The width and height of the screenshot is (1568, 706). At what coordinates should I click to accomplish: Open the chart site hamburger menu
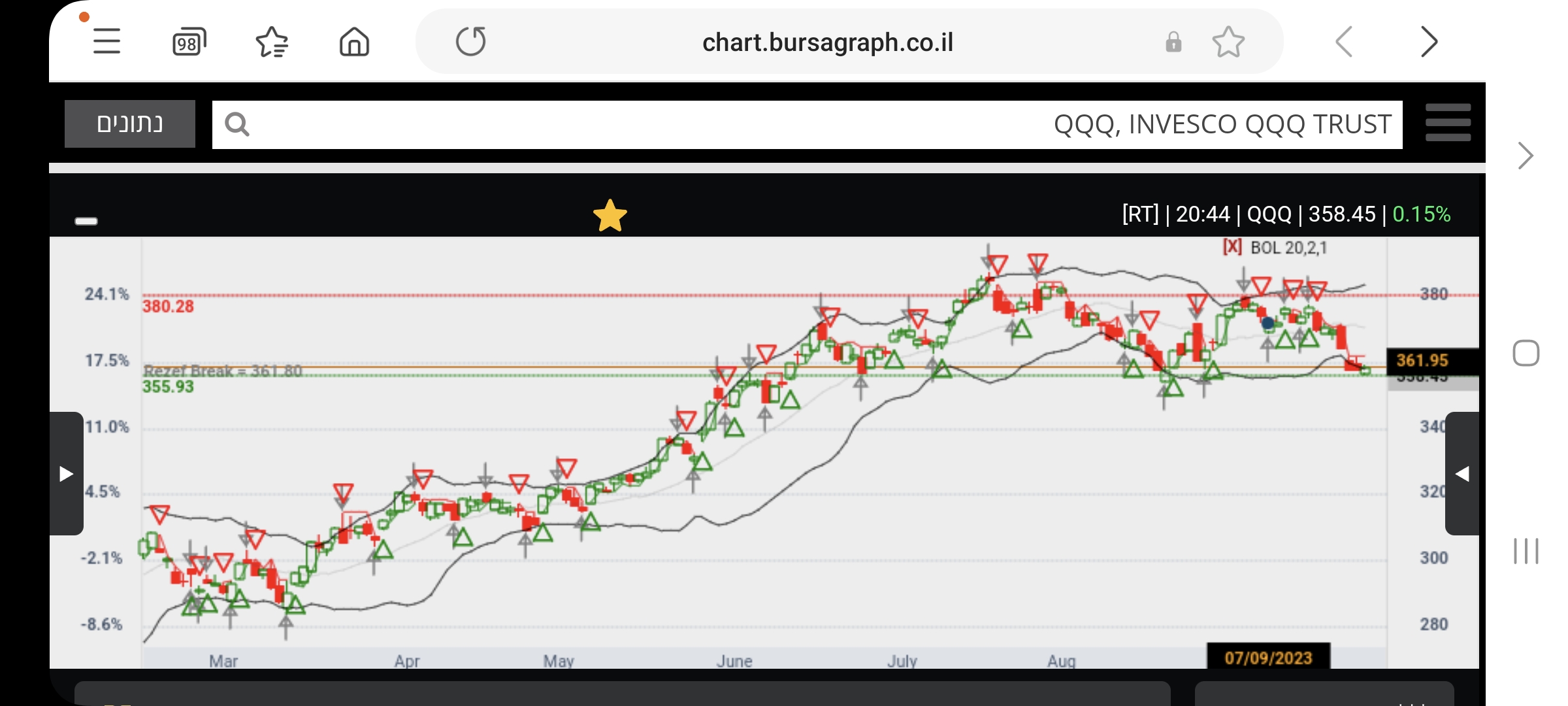coord(1448,123)
